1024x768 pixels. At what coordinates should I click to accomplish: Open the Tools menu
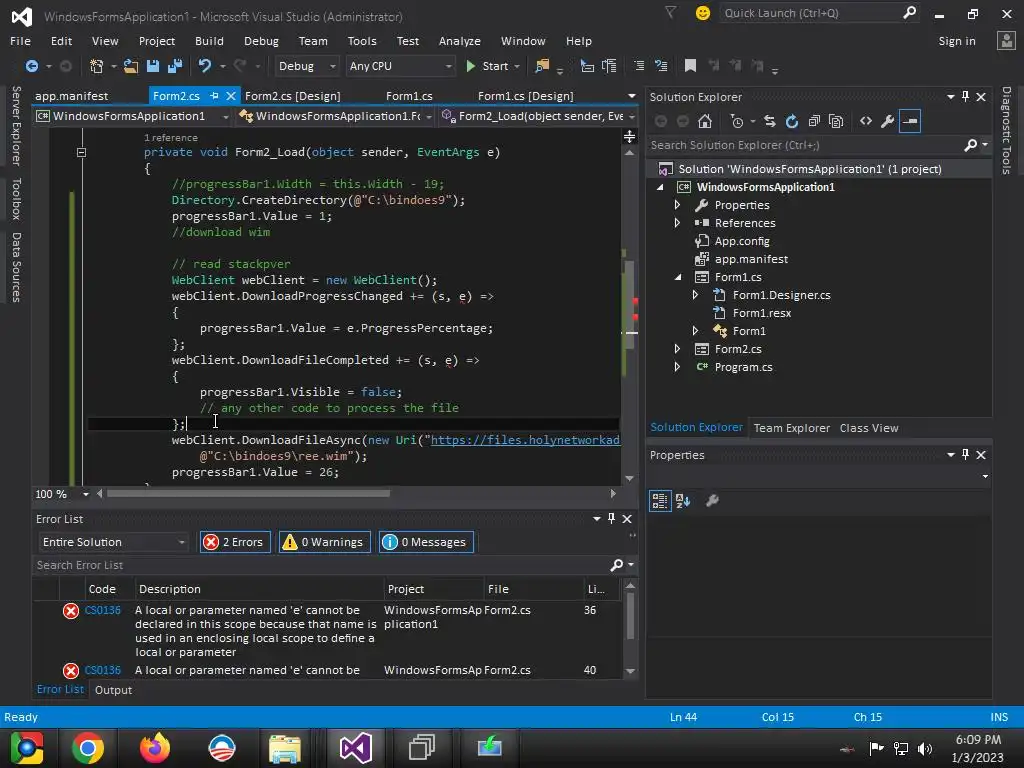click(x=362, y=41)
